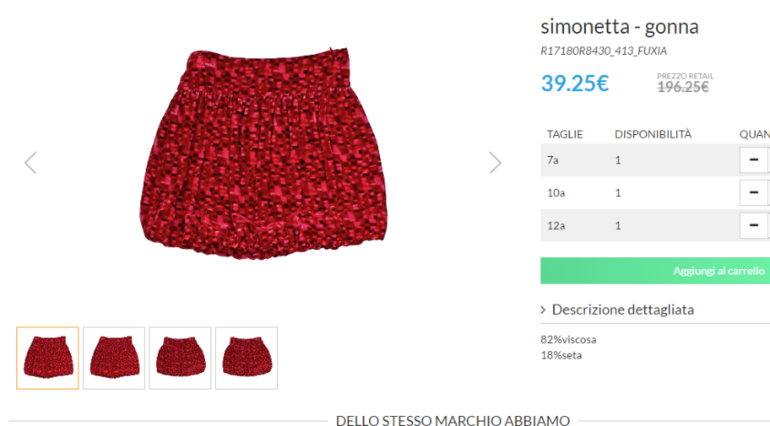Click the DELLO STESSO MARCHIO ABBIAMO heading
The width and height of the screenshot is (770, 426).
click(453, 421)
